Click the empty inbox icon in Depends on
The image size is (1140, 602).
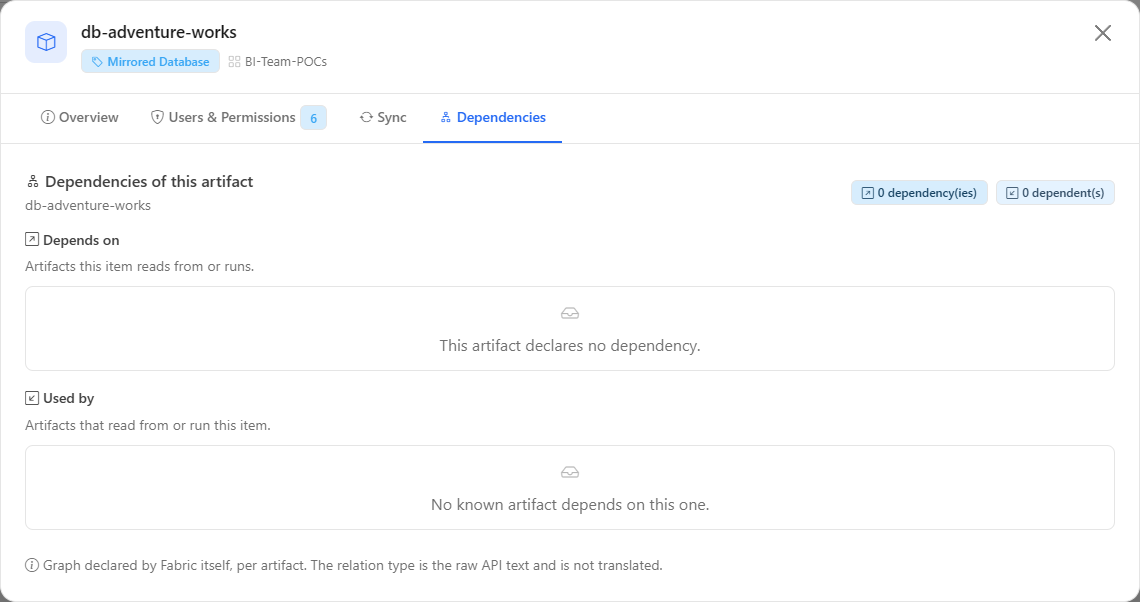(570, 313)
